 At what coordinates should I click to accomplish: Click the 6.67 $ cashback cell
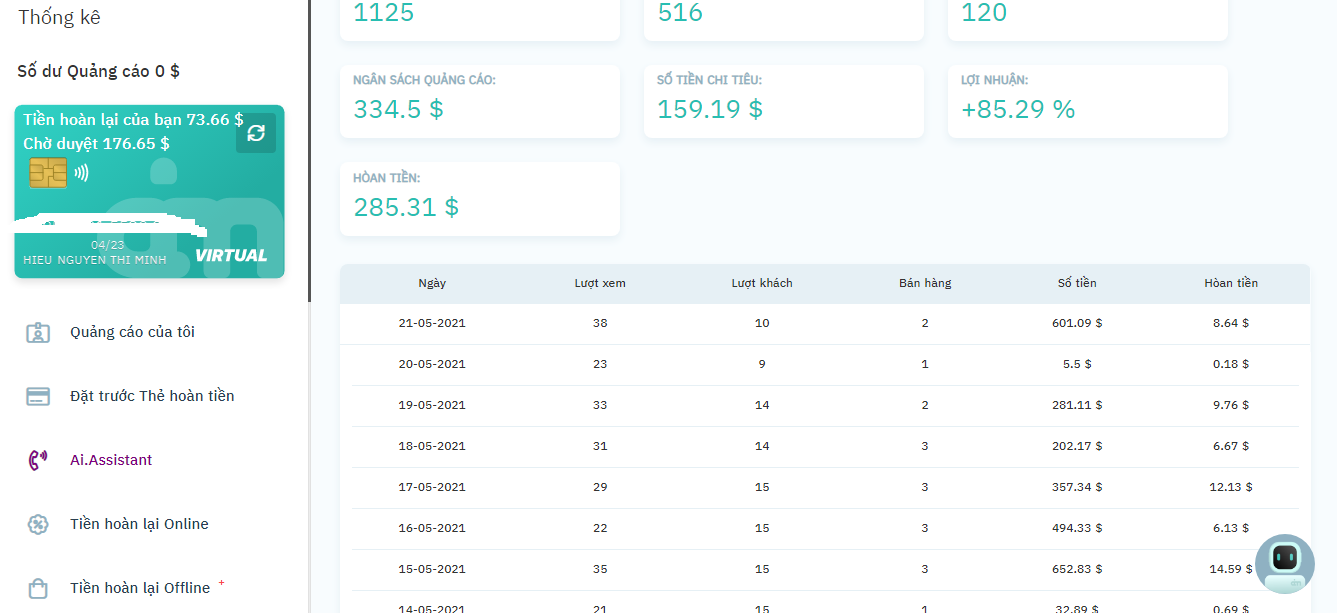click(1231, 446)
